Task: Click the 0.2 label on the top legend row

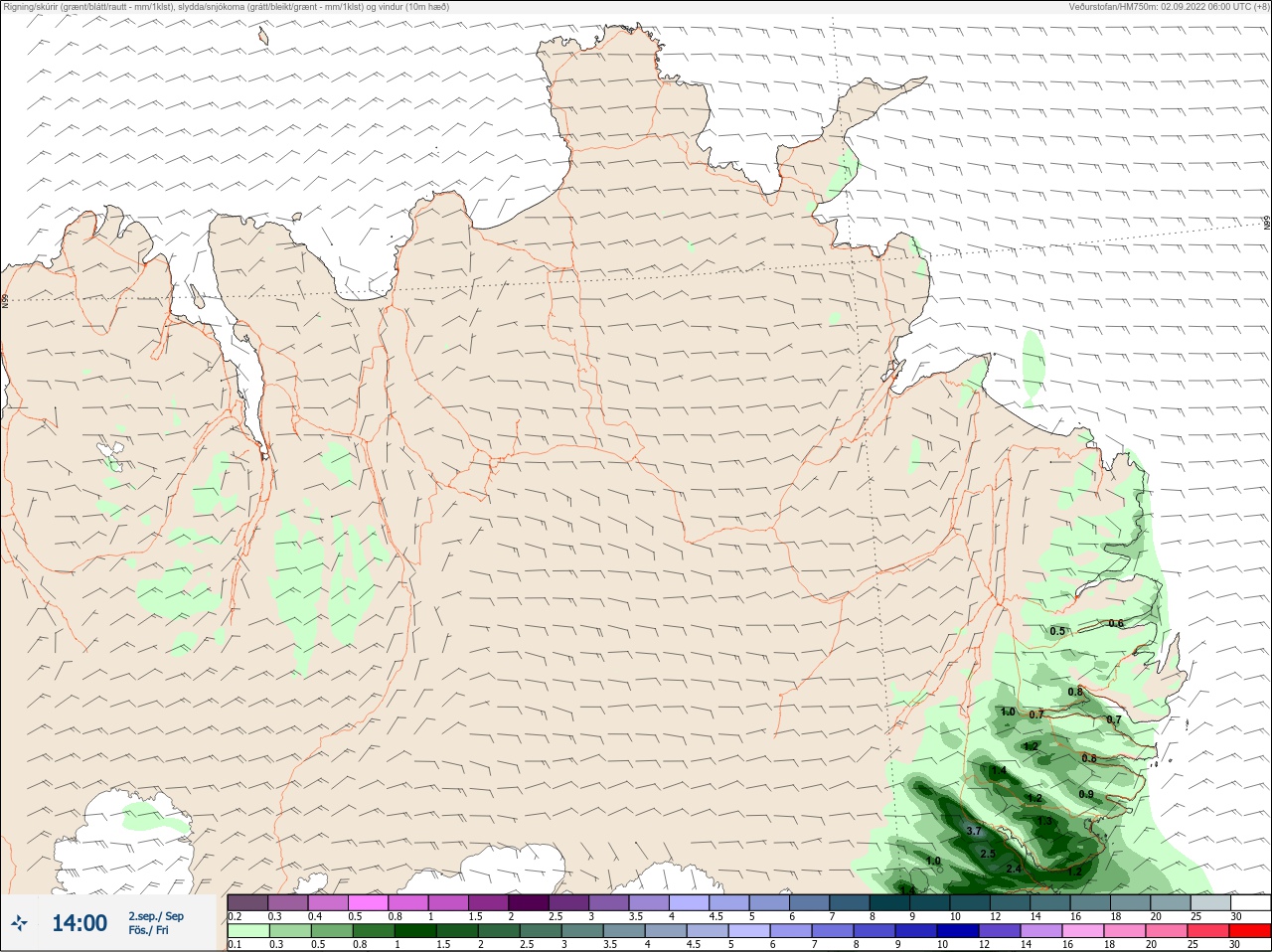Action: pos(235,916)
